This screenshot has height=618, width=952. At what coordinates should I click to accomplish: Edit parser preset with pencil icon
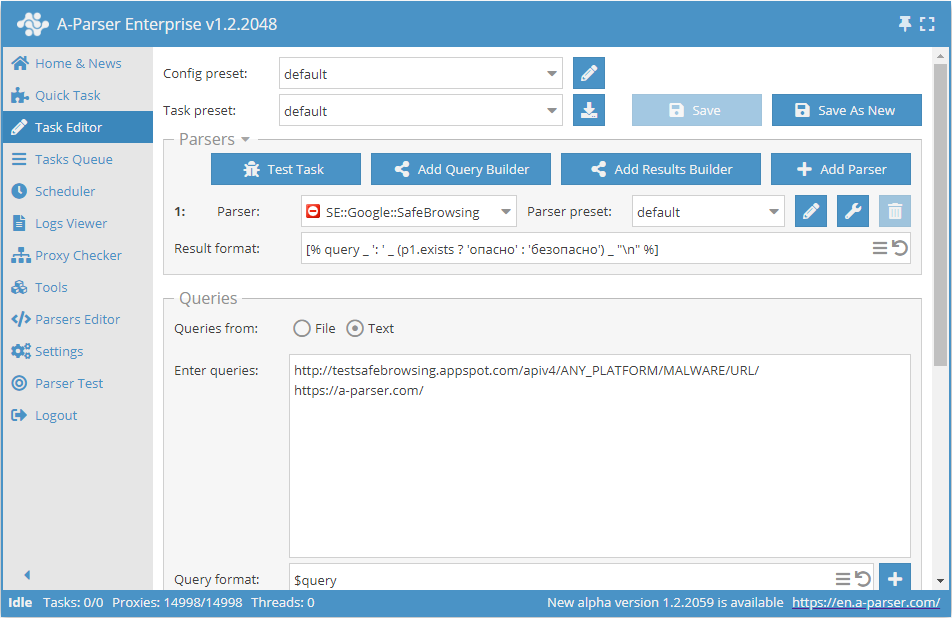click(x=811, y=211)
